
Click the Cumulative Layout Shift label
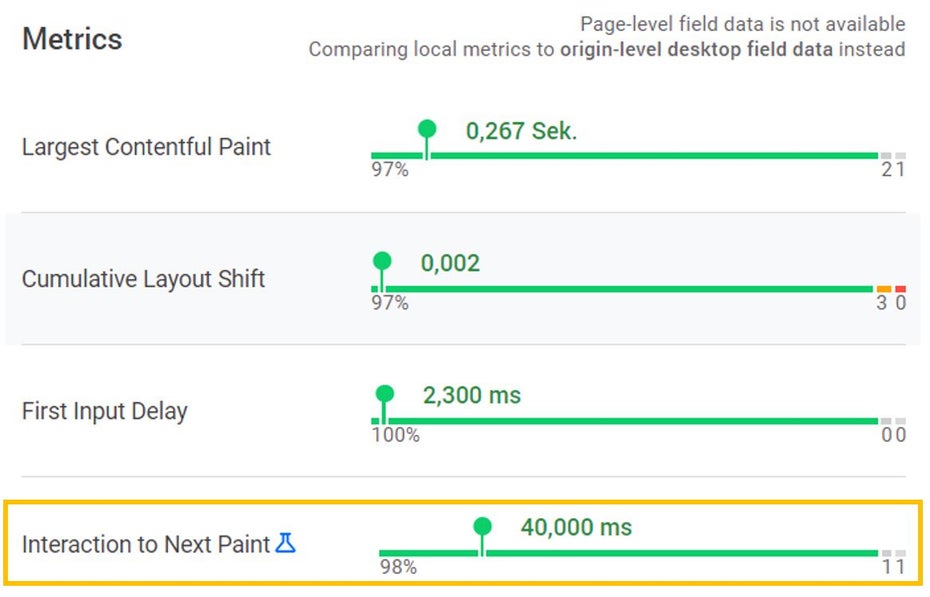[143, 279]
